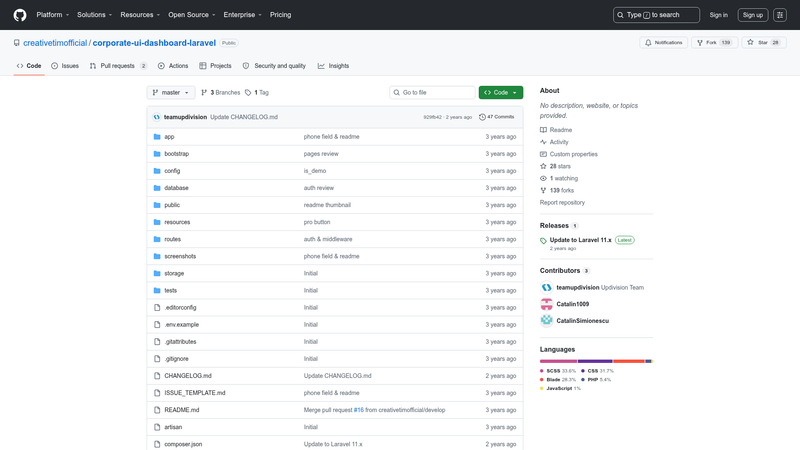Click the GitHub logo icon
The image size is (800, 450).
pyautogui.click(x=20, y=15)
